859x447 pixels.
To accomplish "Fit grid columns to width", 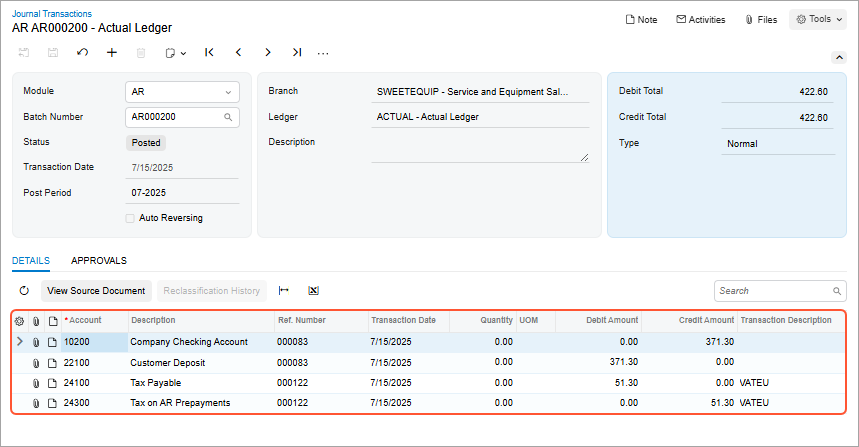I will coord(284,291).
